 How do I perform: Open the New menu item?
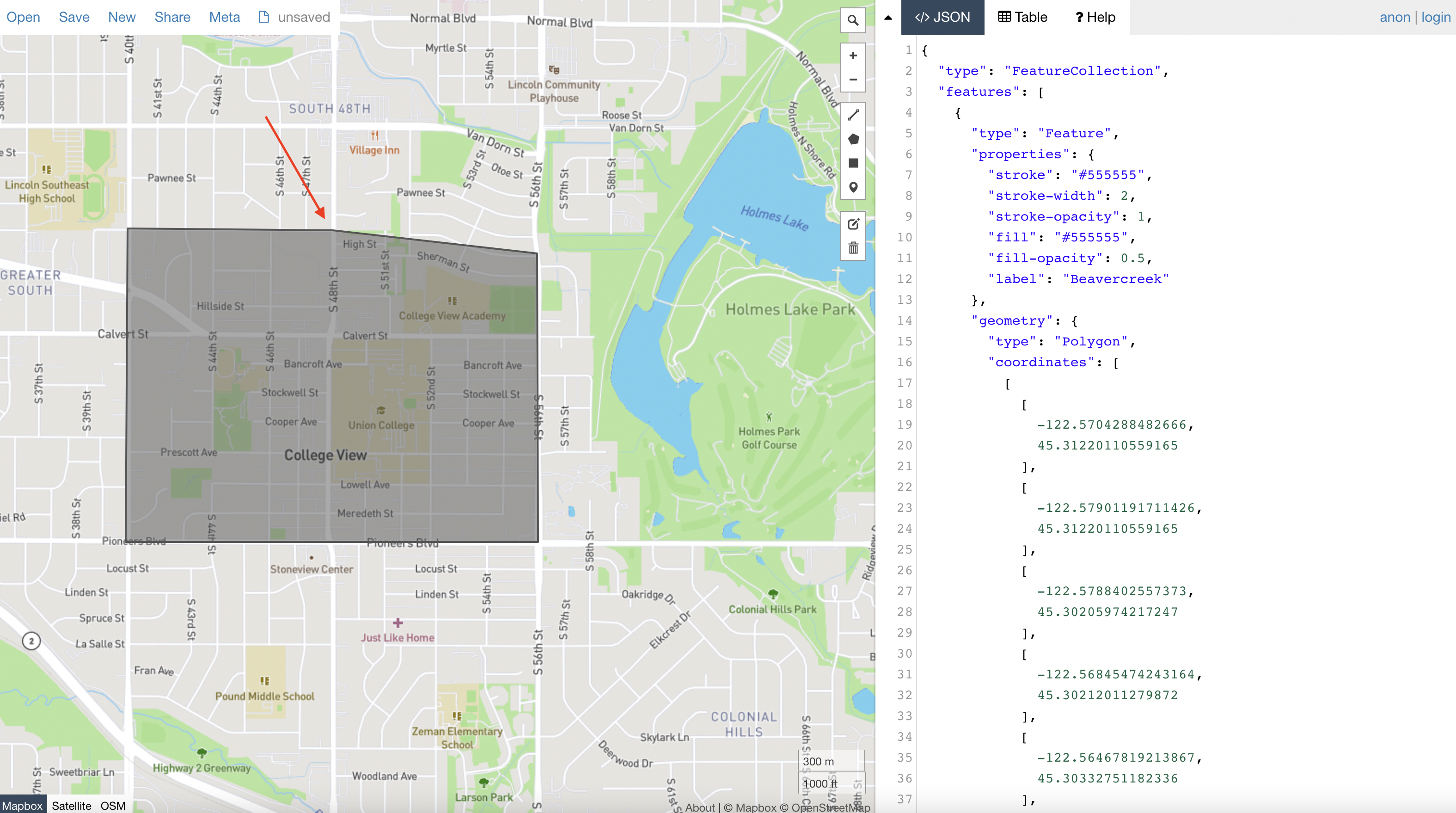click(x=122, y=17)
